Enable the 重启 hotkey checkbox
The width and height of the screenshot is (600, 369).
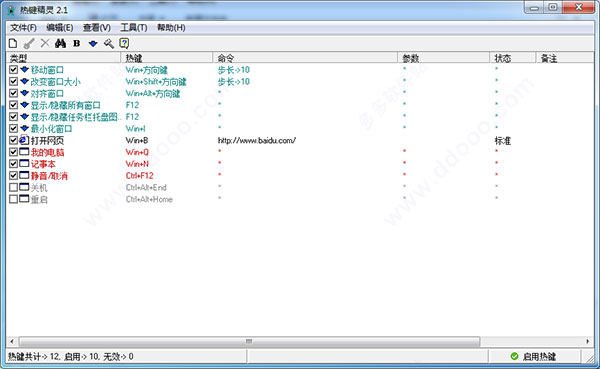[x=13, y=199]
